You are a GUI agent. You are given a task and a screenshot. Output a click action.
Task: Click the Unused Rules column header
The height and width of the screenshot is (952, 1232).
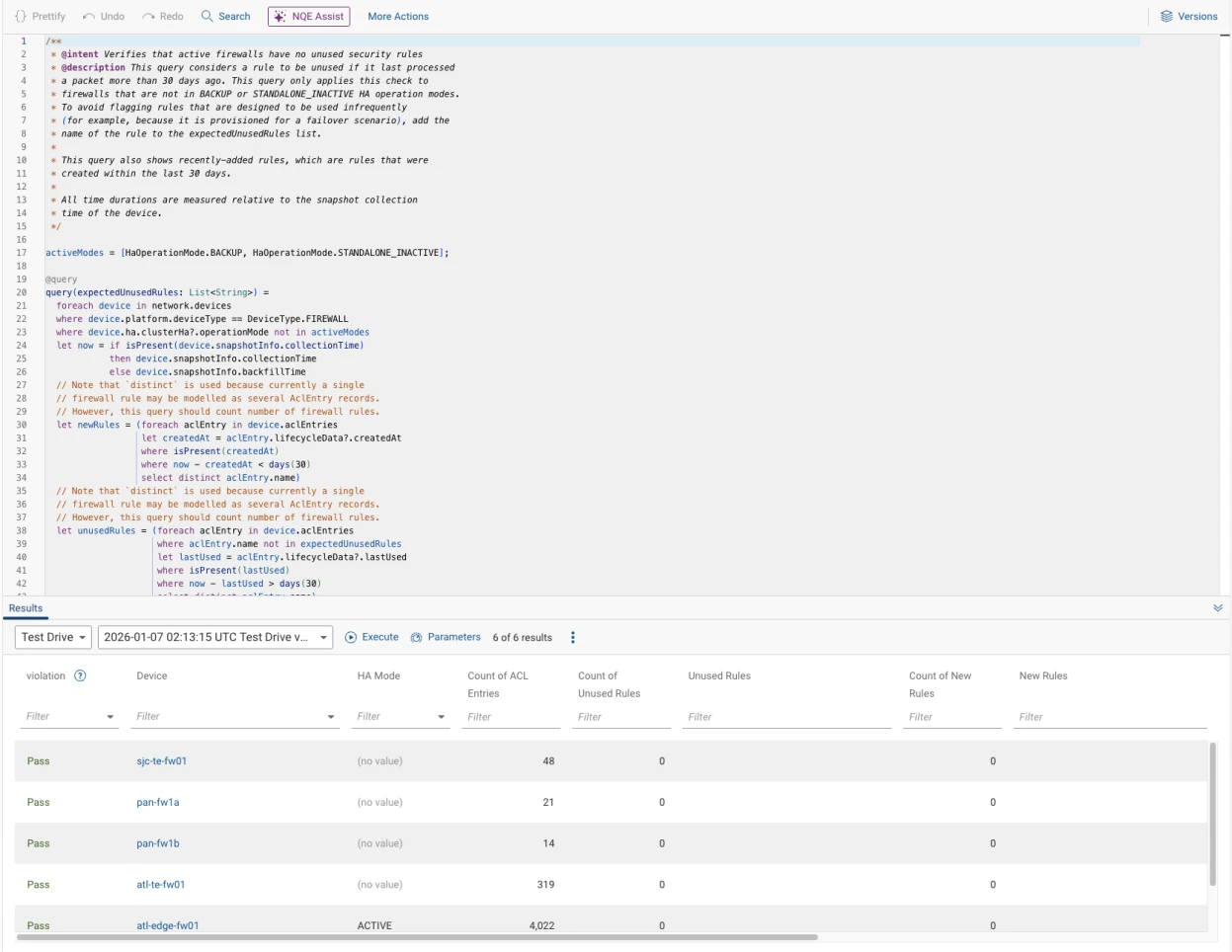point(719,676)
